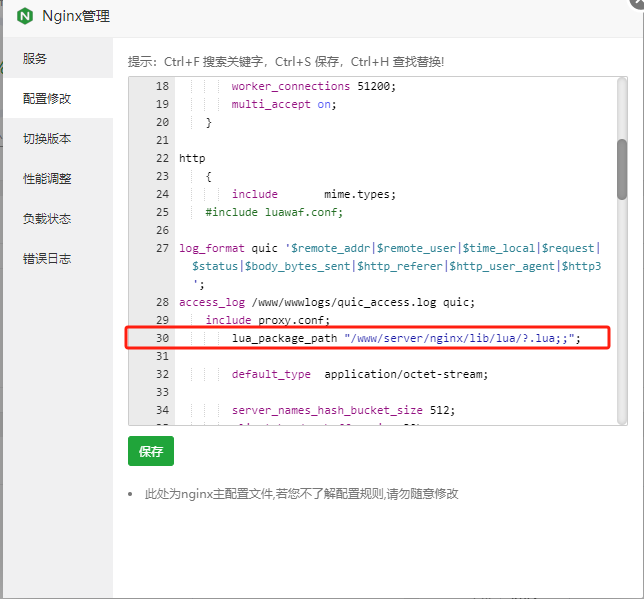Click line number 21 in gutter
This screenshot has height=599, width=644.
pyautogui.click(x=162, y=141)
